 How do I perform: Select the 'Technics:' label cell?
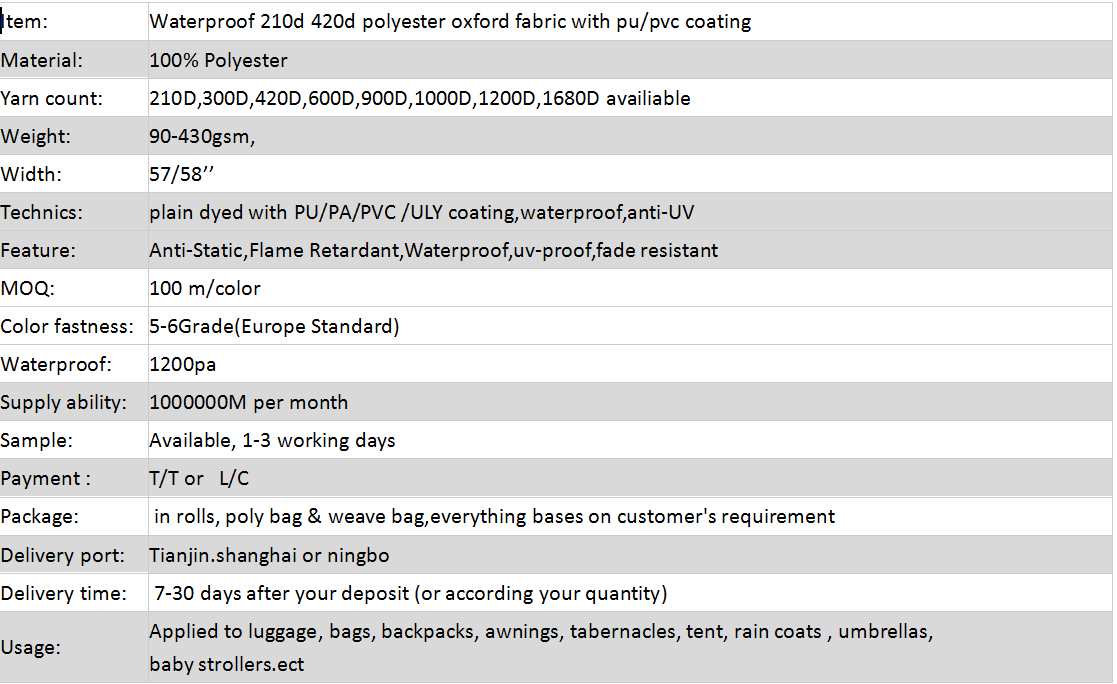click(x=42, y=212)
